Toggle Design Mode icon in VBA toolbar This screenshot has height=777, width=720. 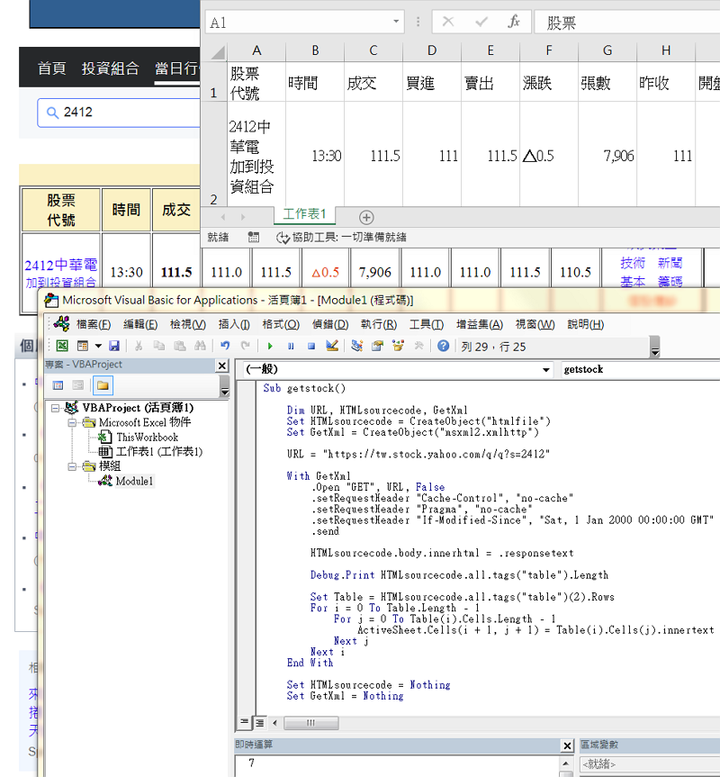(x=332, y=346)
